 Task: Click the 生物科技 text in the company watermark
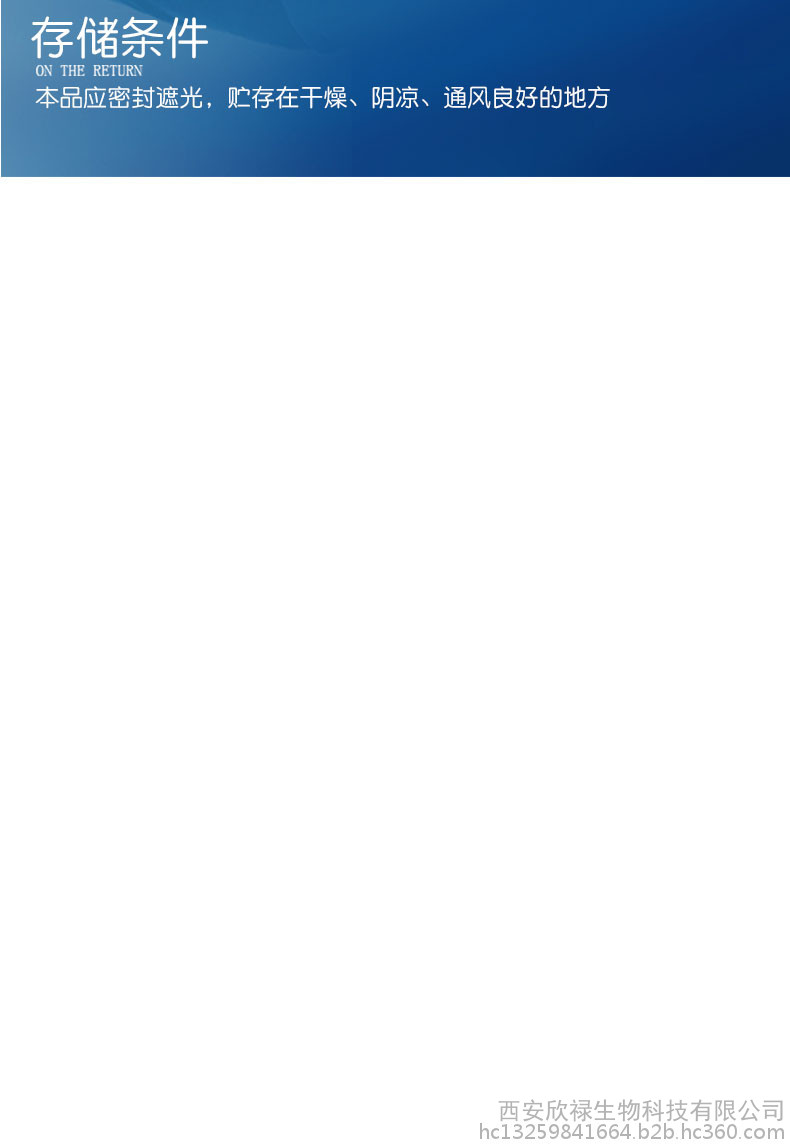pyautogui.click(x=641, y=1110)
